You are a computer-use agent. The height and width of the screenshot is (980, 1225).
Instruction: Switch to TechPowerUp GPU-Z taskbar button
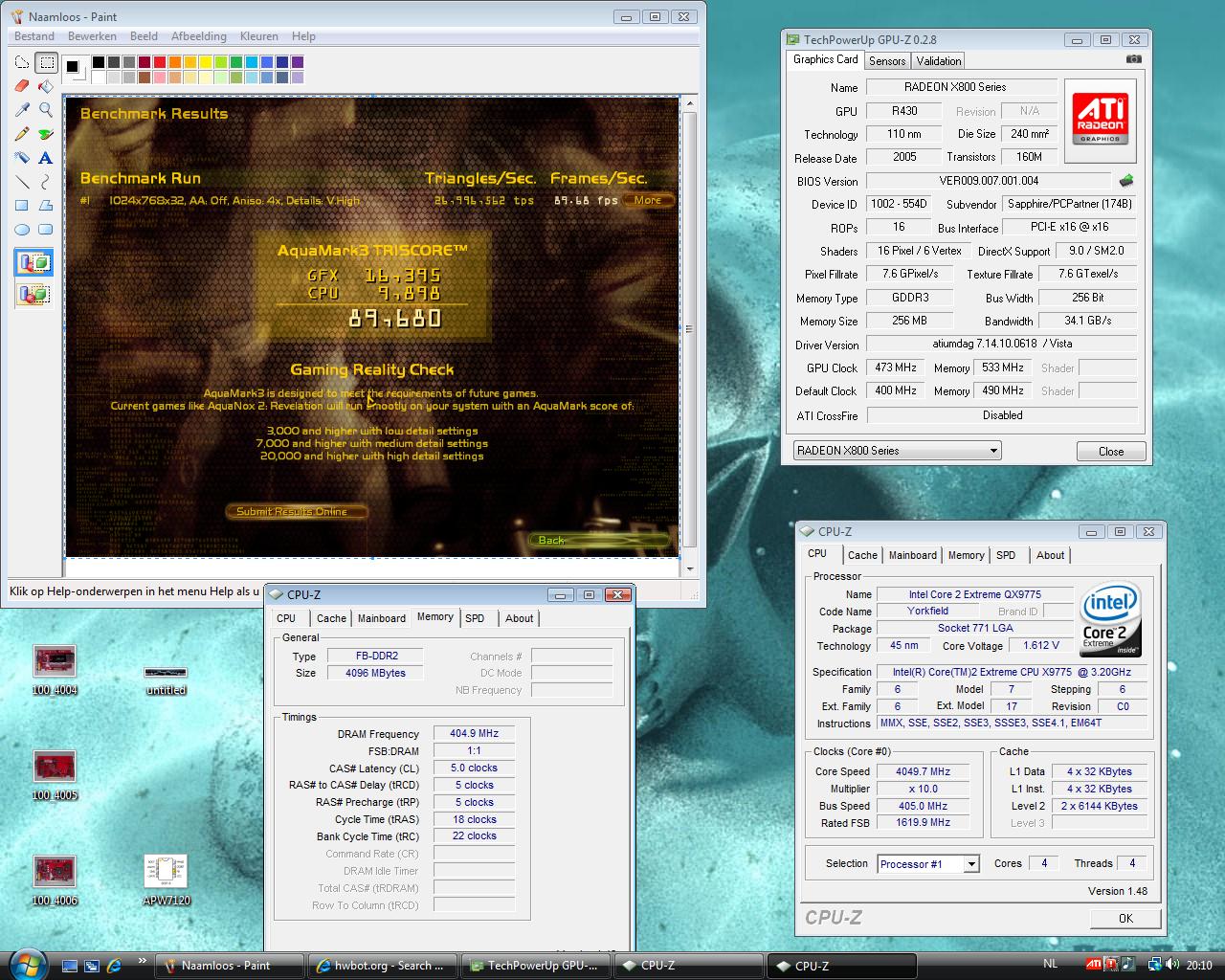pyautogui.click(x=535, y=966)
